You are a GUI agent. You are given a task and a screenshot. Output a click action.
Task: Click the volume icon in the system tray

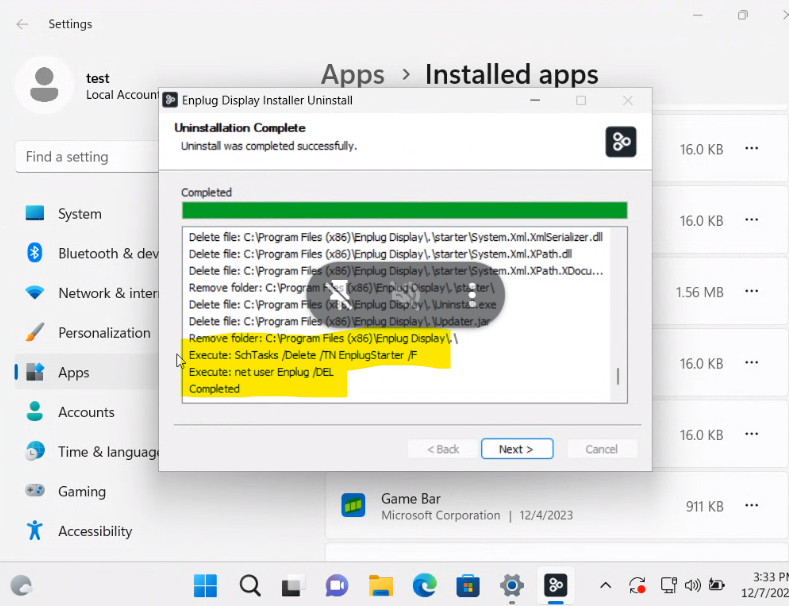[693, 585]
